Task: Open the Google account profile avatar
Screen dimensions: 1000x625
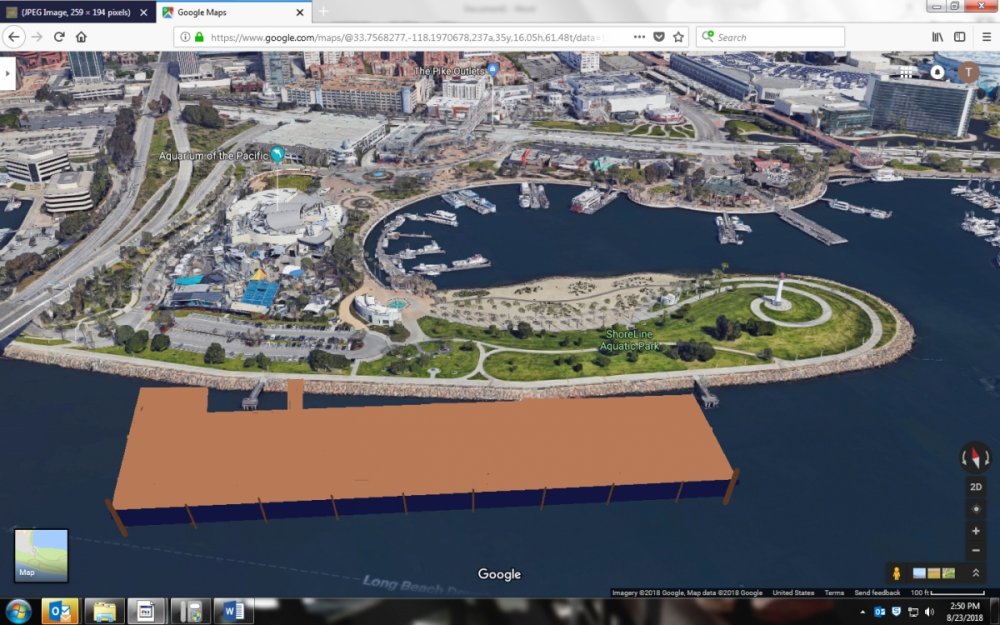Action: [967, 72]
